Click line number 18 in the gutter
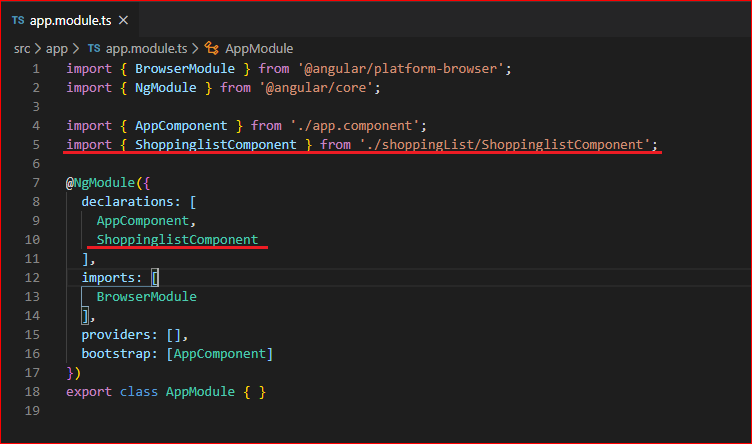Viewport: 752px width, 444px height. tap(32, 392)
